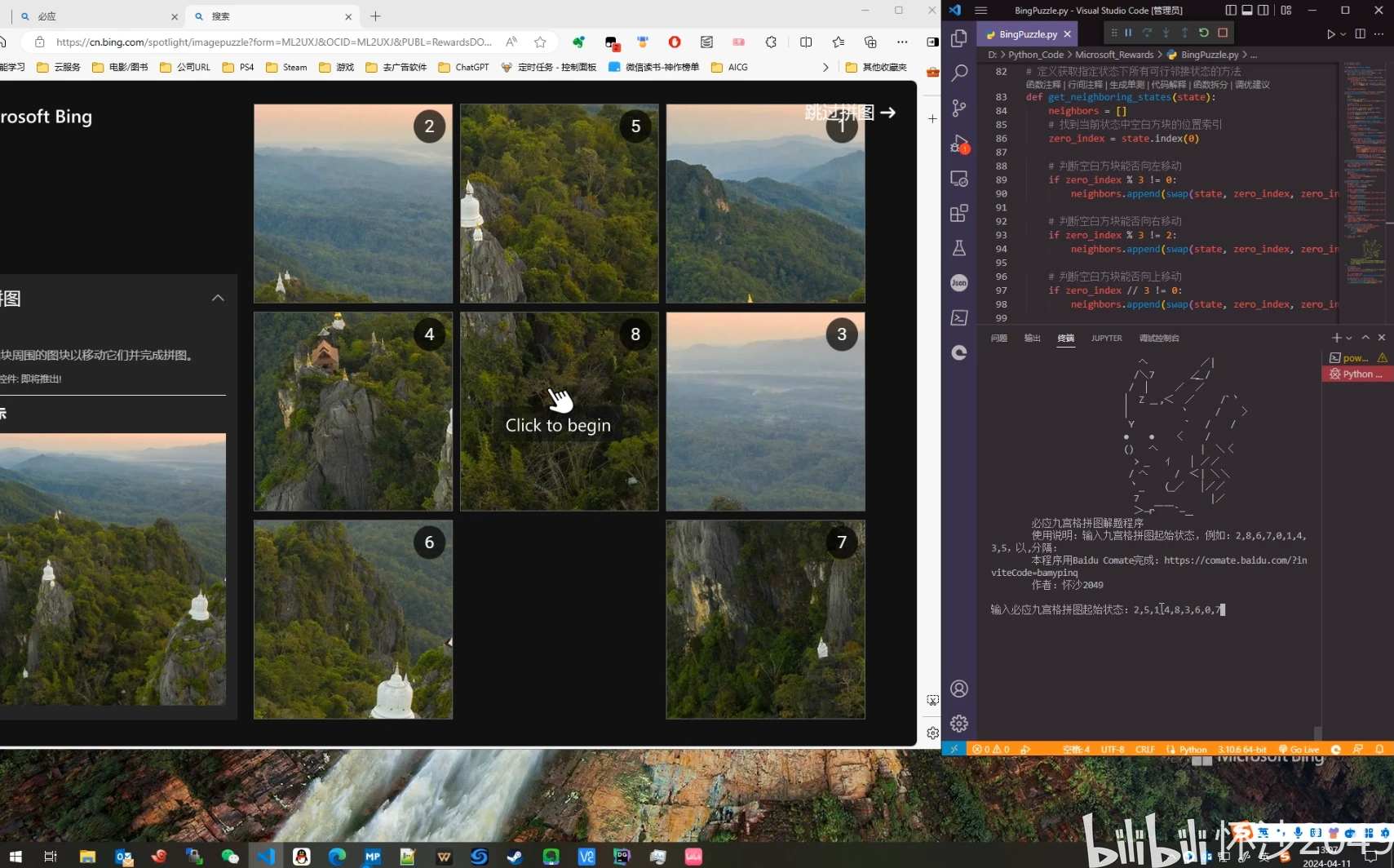The image size is (1394, 868).
Task: Toggle the VS Code primary side bar
Action: (1231, 11)
